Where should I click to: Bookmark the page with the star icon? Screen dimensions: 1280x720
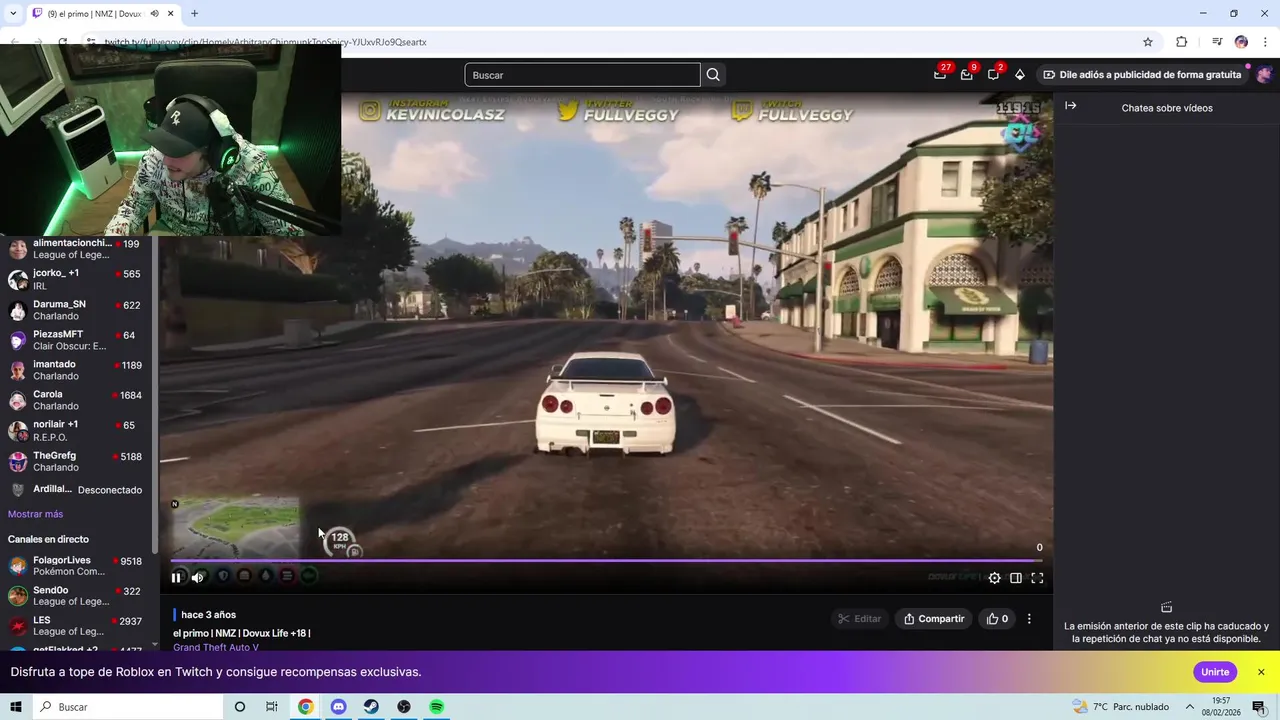click(x=1148, y=42)
